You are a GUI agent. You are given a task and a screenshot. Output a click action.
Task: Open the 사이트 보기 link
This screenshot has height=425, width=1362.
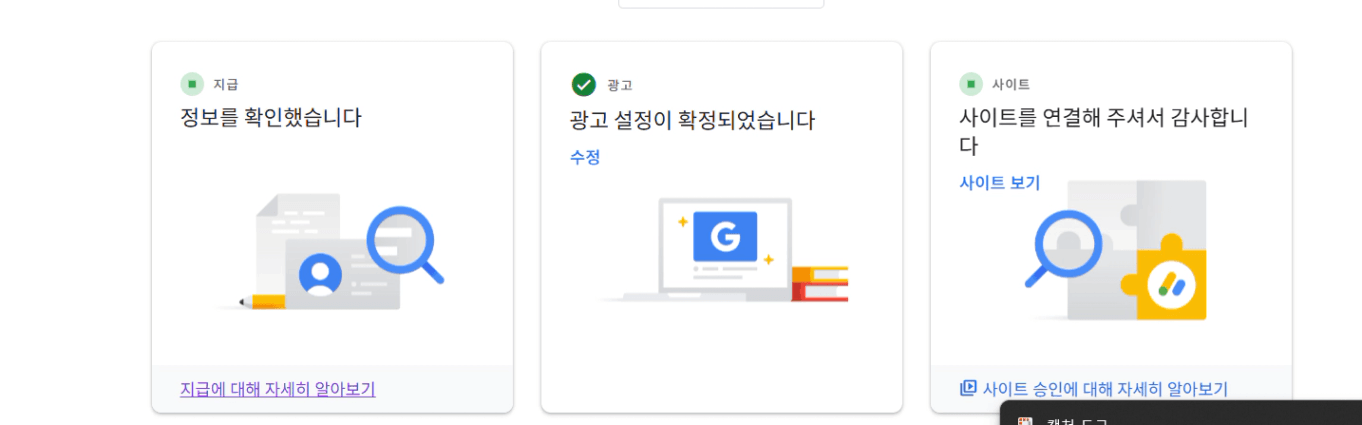[999, 183]
